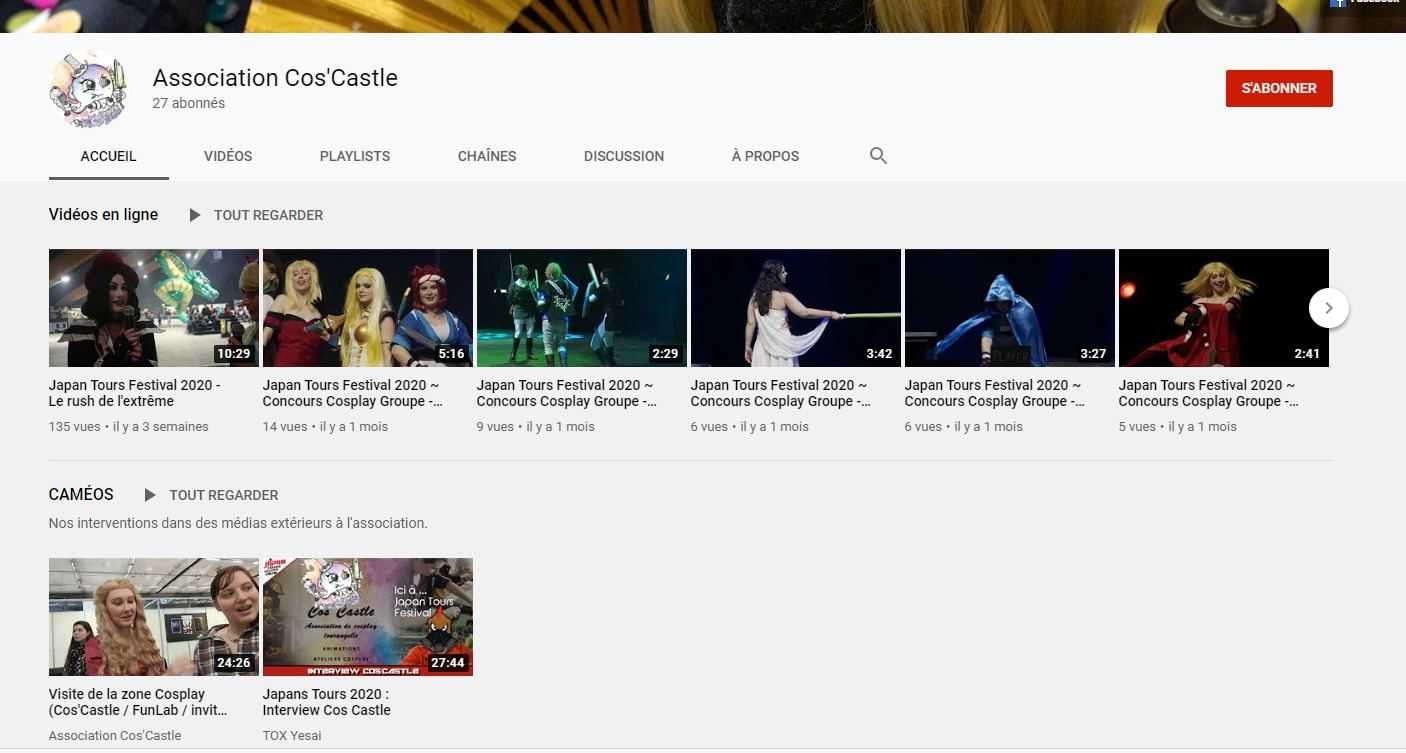Click the '135 vues • il y a 3 semaines' text
Viewport: 1406px width, 753px height.
coord(129,427)
